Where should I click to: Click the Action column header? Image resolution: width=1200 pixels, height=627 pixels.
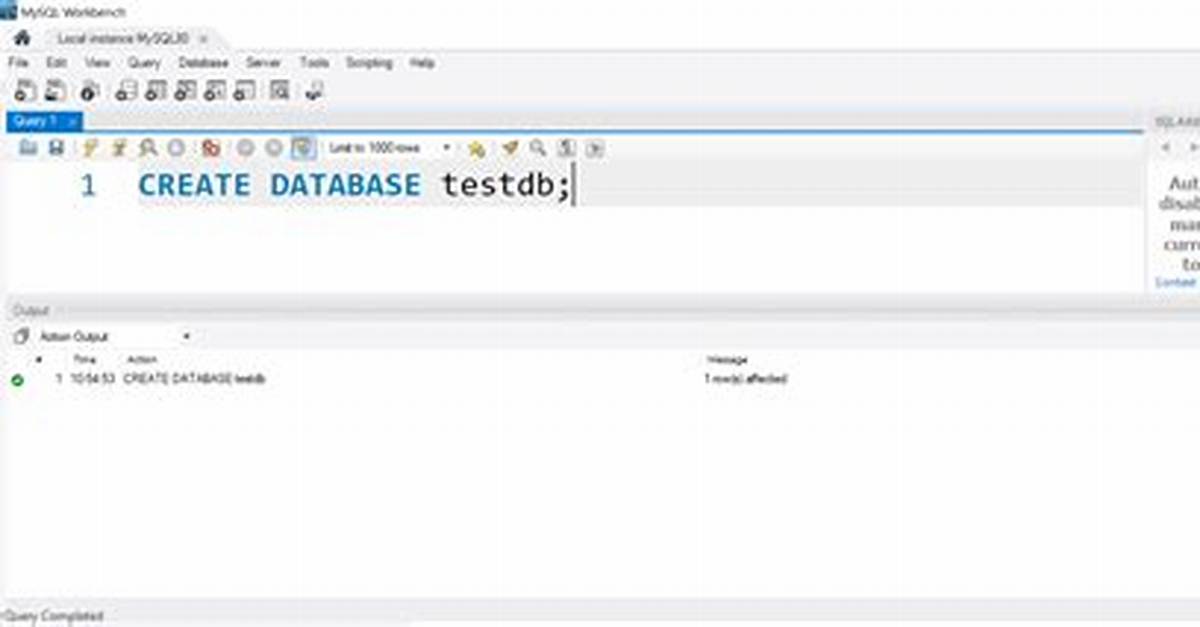tap(142, 359)
